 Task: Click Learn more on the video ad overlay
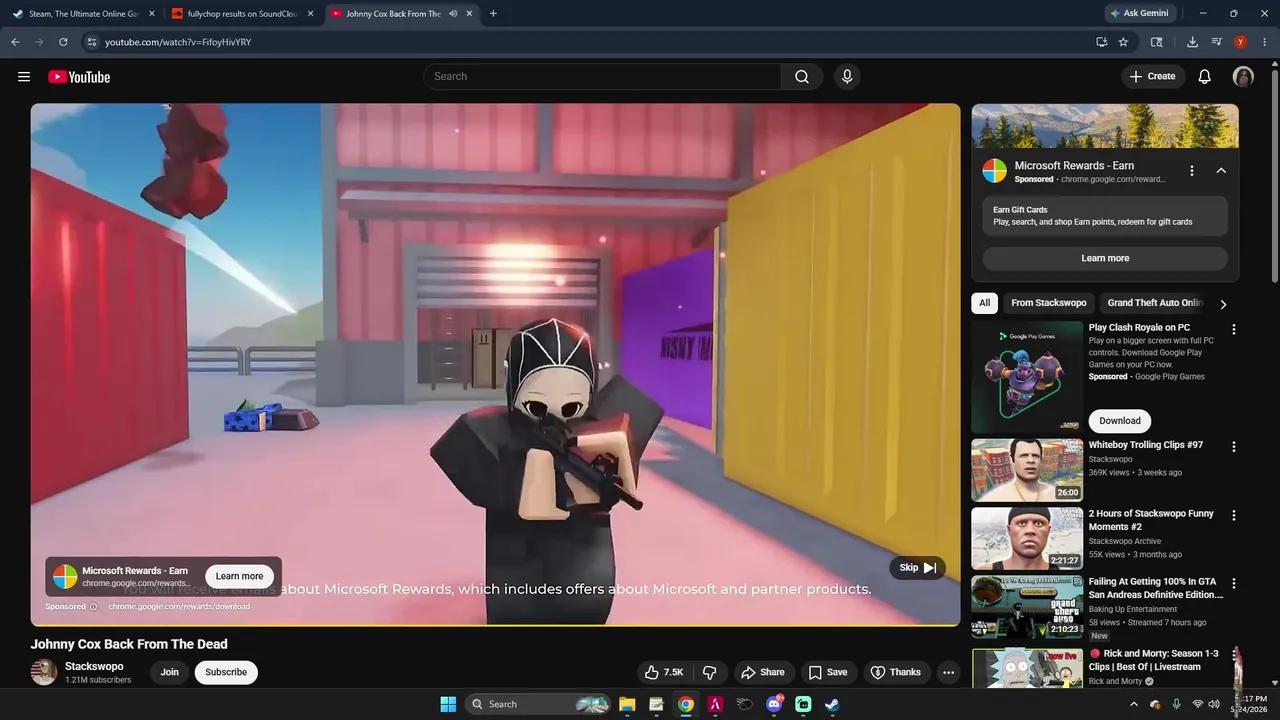click(x=240, y=576)
